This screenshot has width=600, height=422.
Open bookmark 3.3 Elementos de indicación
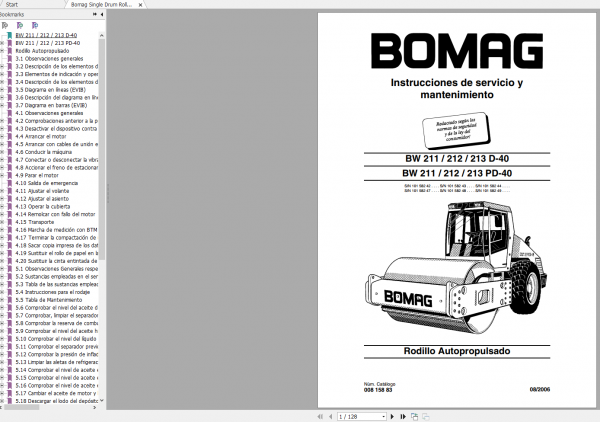click(57, 74)
